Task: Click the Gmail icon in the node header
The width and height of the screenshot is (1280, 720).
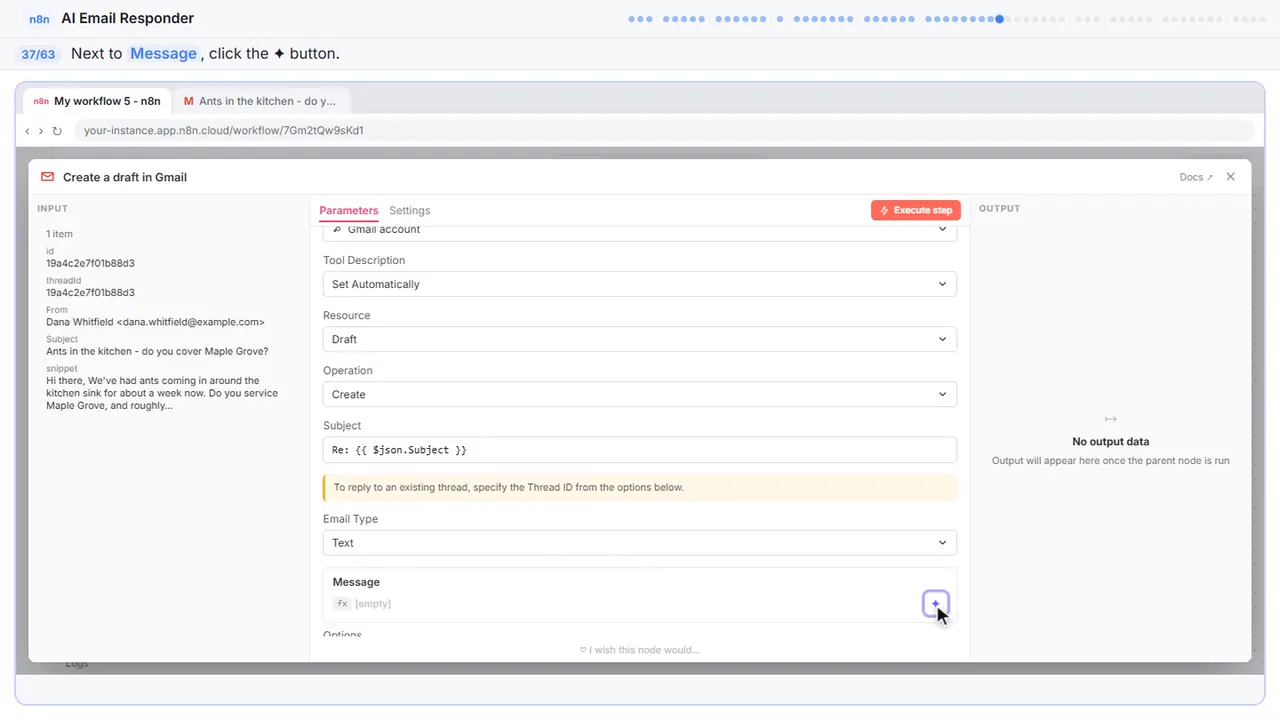Action: click(x=47, y=177)
